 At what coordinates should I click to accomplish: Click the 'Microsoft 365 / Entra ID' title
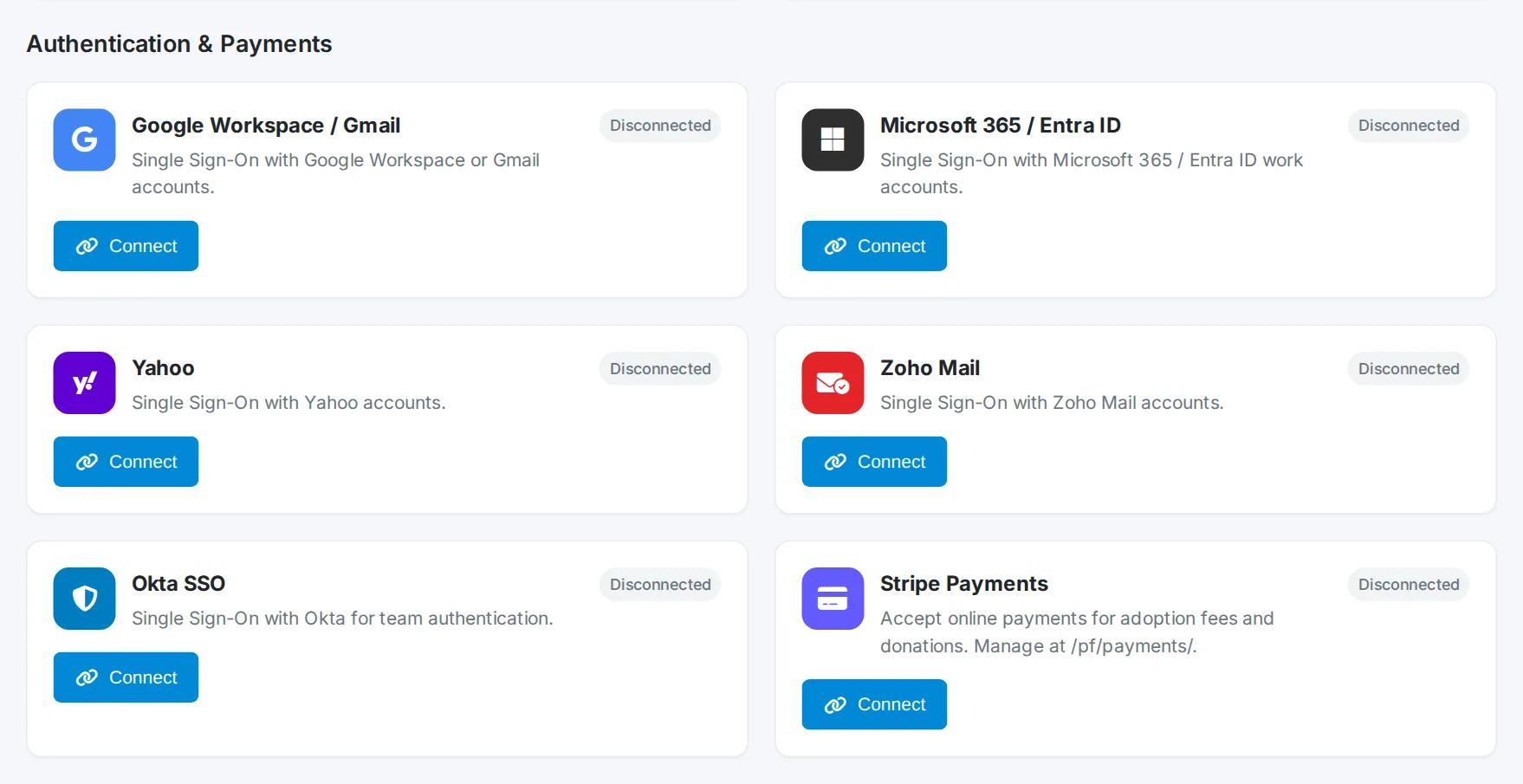(1001, 126)
